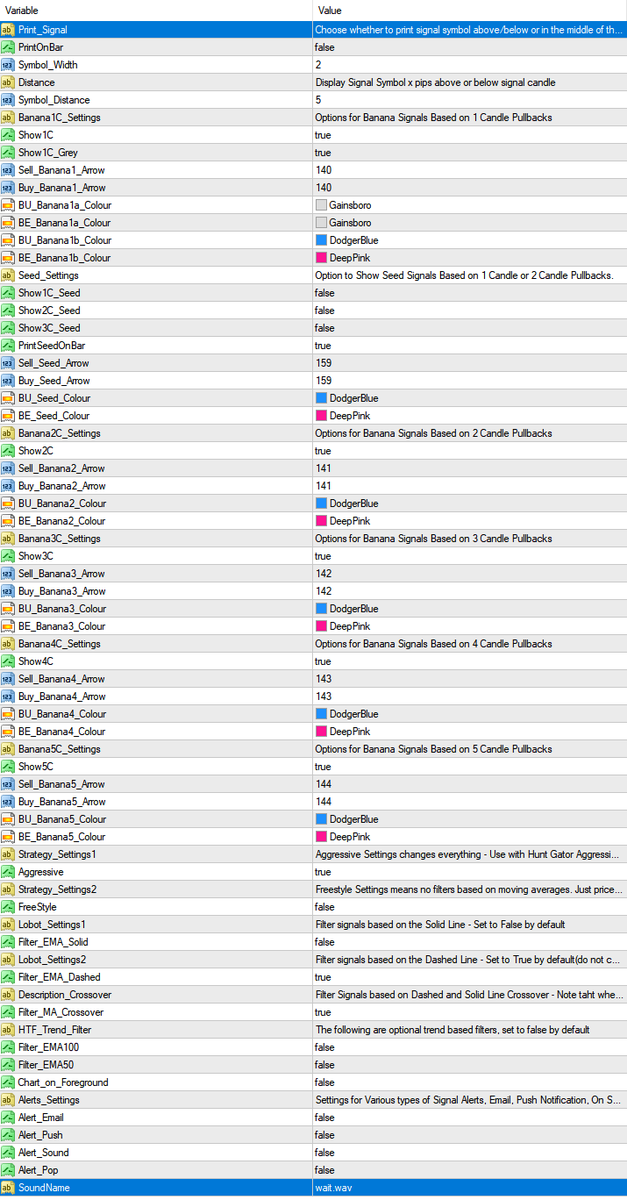Pick the DeepPink swatch for BE_Seed_Colour
627x1200 pixels.
pyautogui.click(x=321, y=415)
